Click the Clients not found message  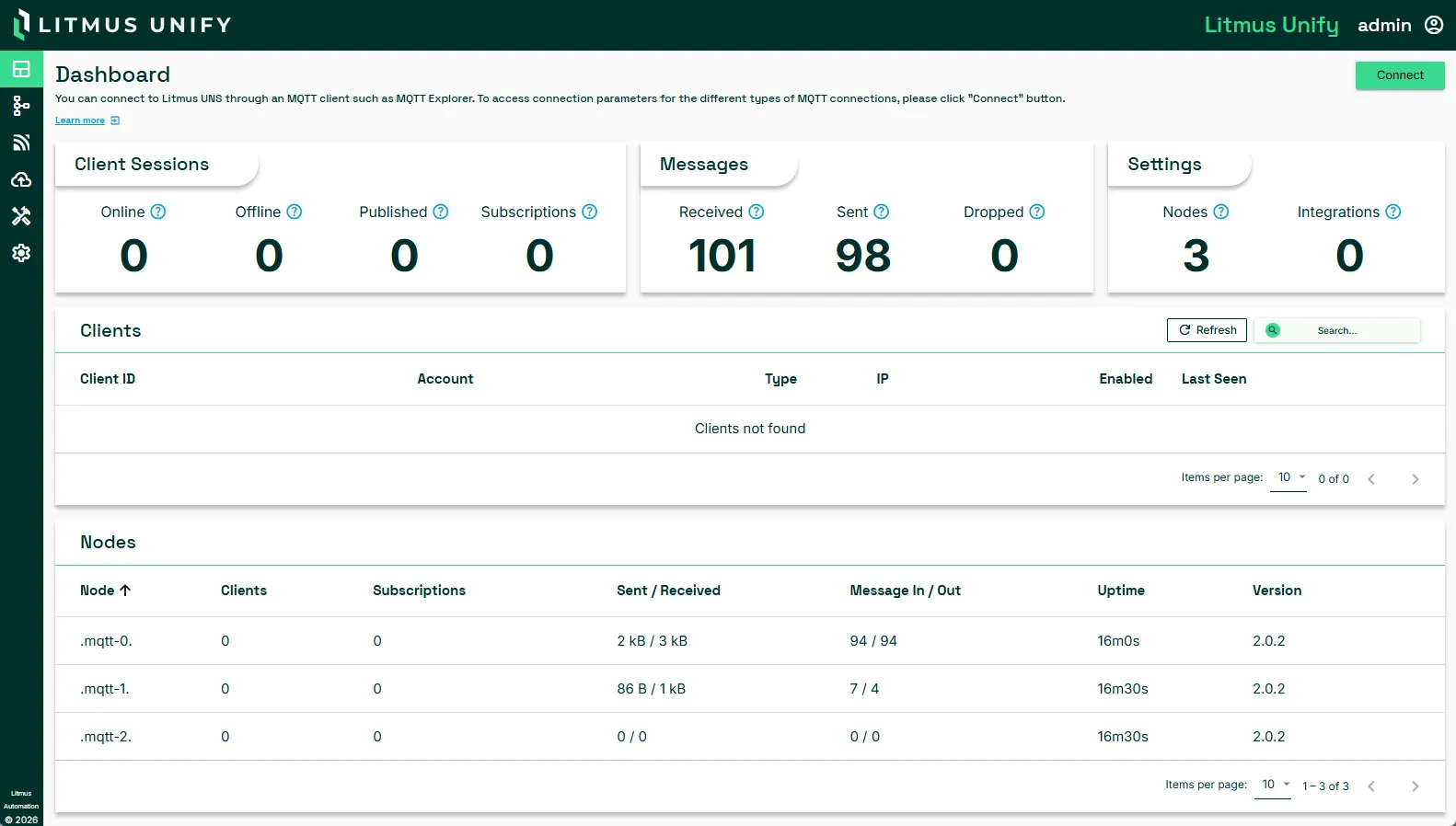click(x=750, y=429)
